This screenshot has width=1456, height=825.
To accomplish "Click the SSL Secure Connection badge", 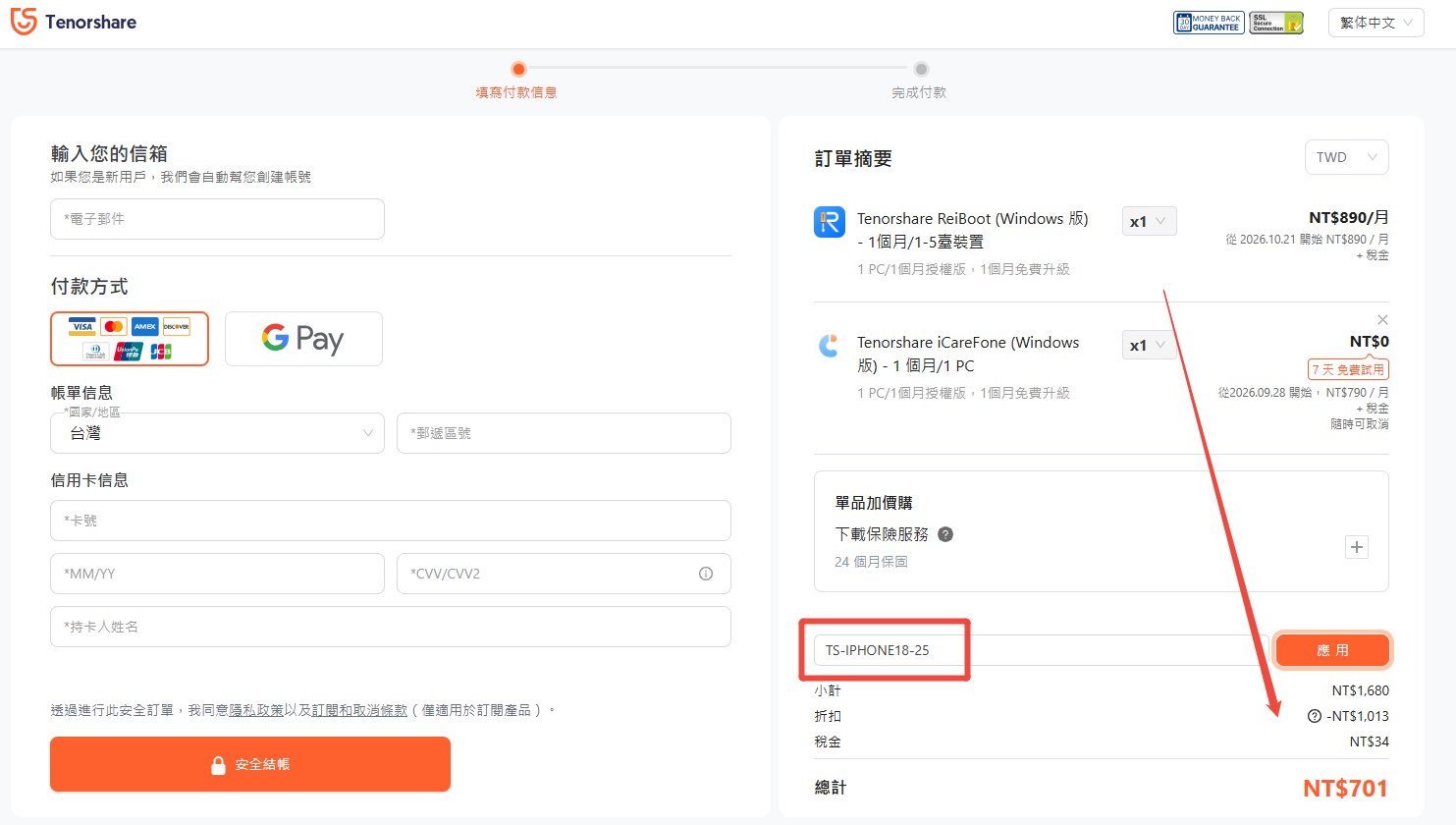I will click(x=1276, y=23).
